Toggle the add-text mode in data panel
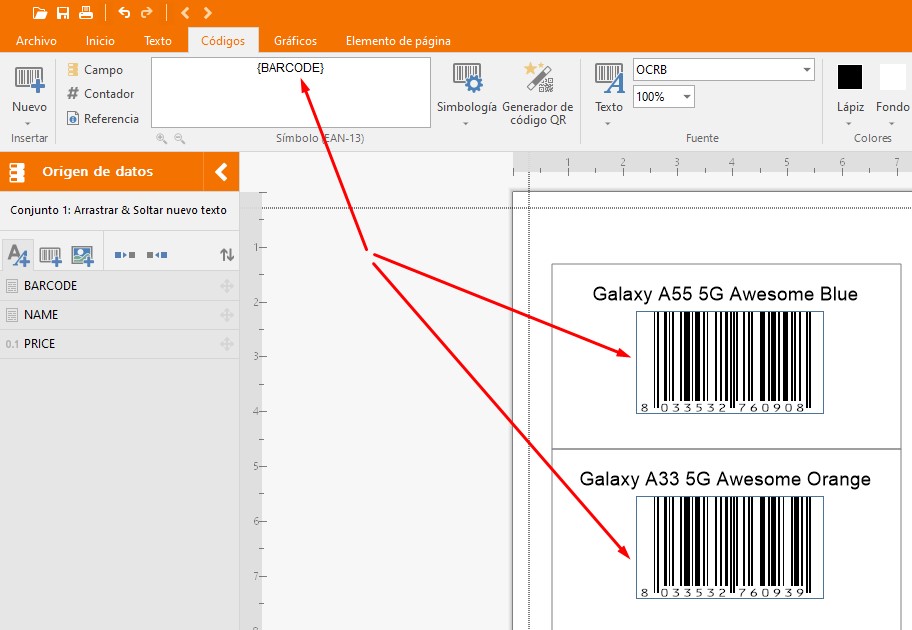Screen dimensions: 912x630 pyautogui.click(x=18, y=256)
